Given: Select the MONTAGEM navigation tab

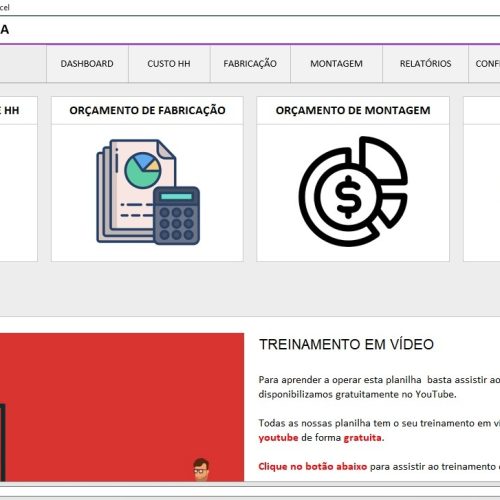Looking at the screenshot, I should click(336, 63).
